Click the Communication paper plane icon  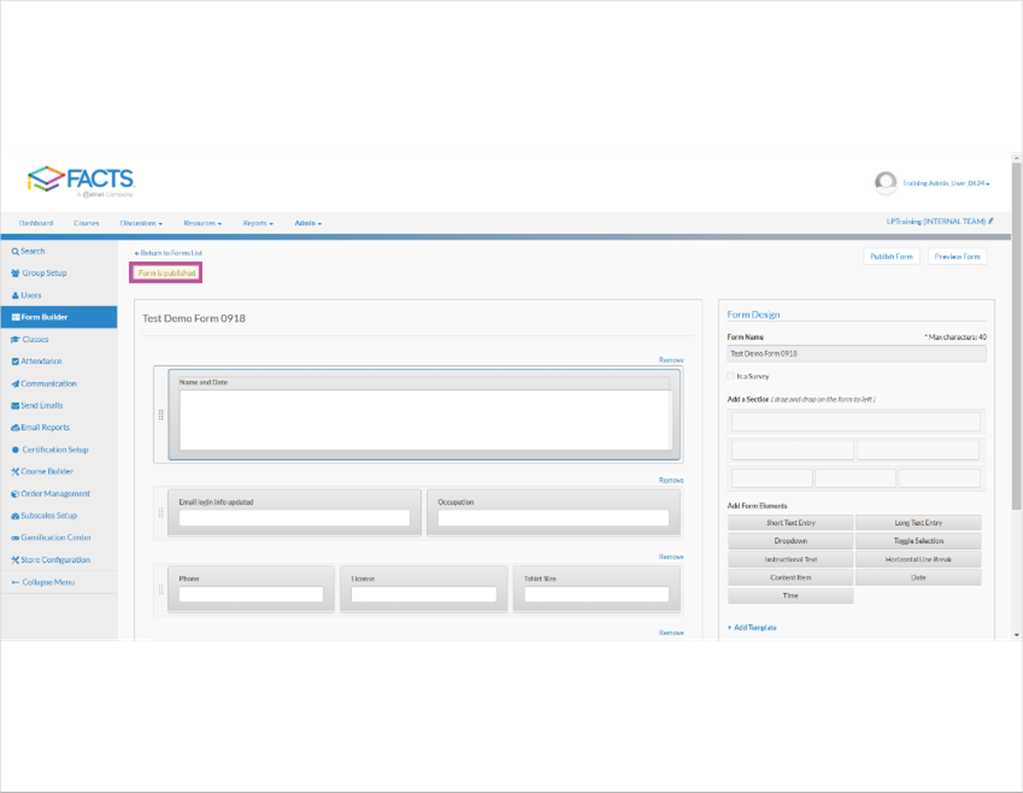coord(15,384)
